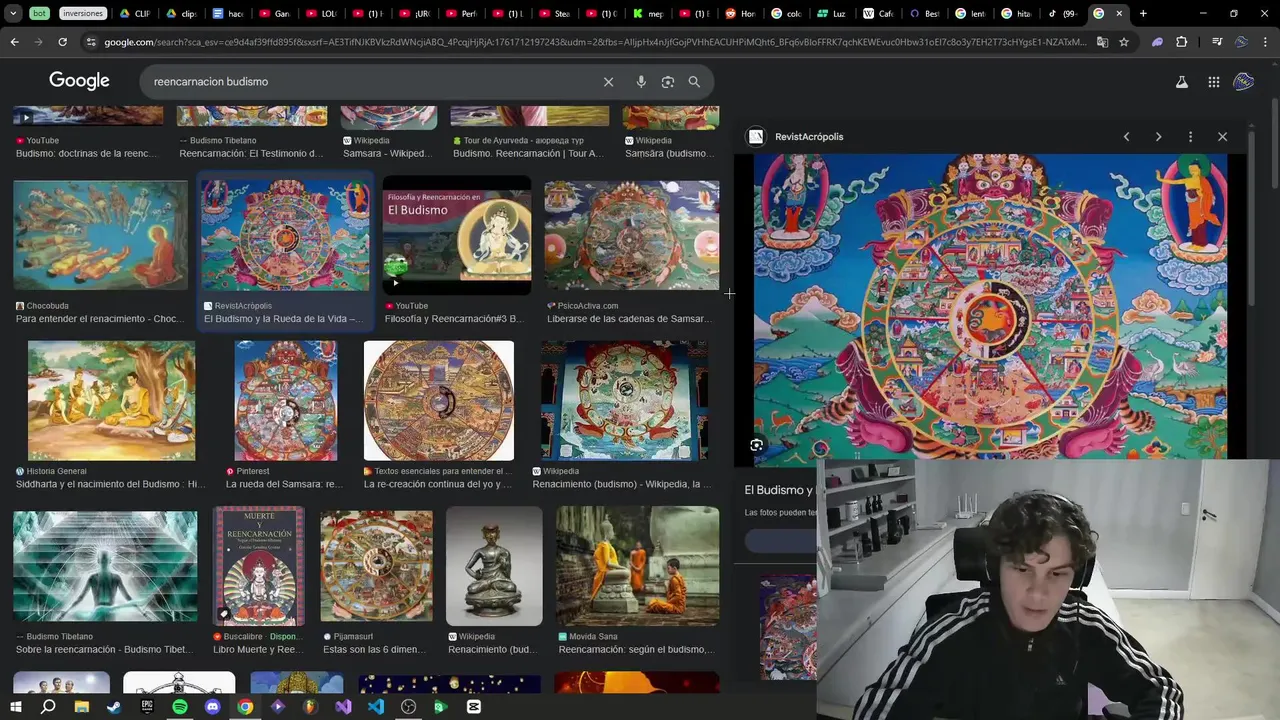Open preview panel three-dot options
1280x720 pixels.
(x=1190, y=137)
